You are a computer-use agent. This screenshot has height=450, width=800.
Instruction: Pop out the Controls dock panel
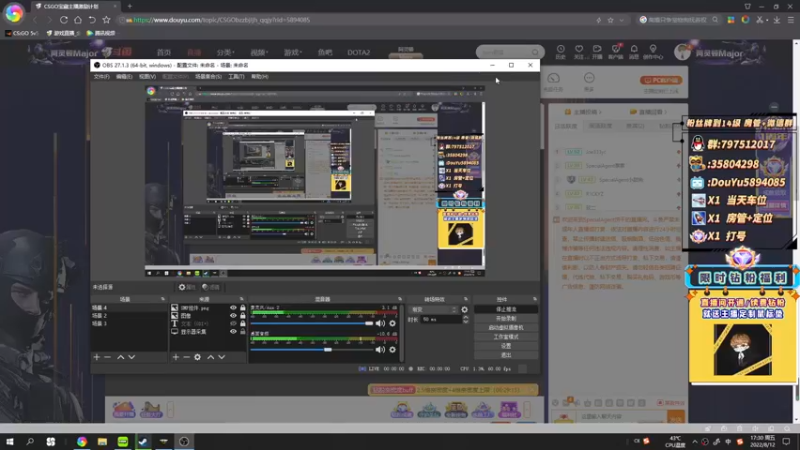535,299
